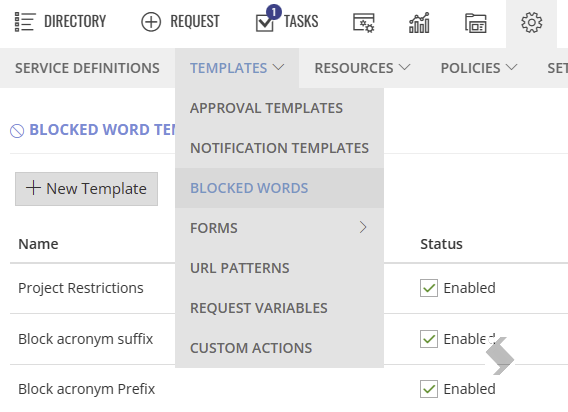Click the New Template button
Image resolution: width=568 pixels, height=412 pixels.
coord(86,189)
